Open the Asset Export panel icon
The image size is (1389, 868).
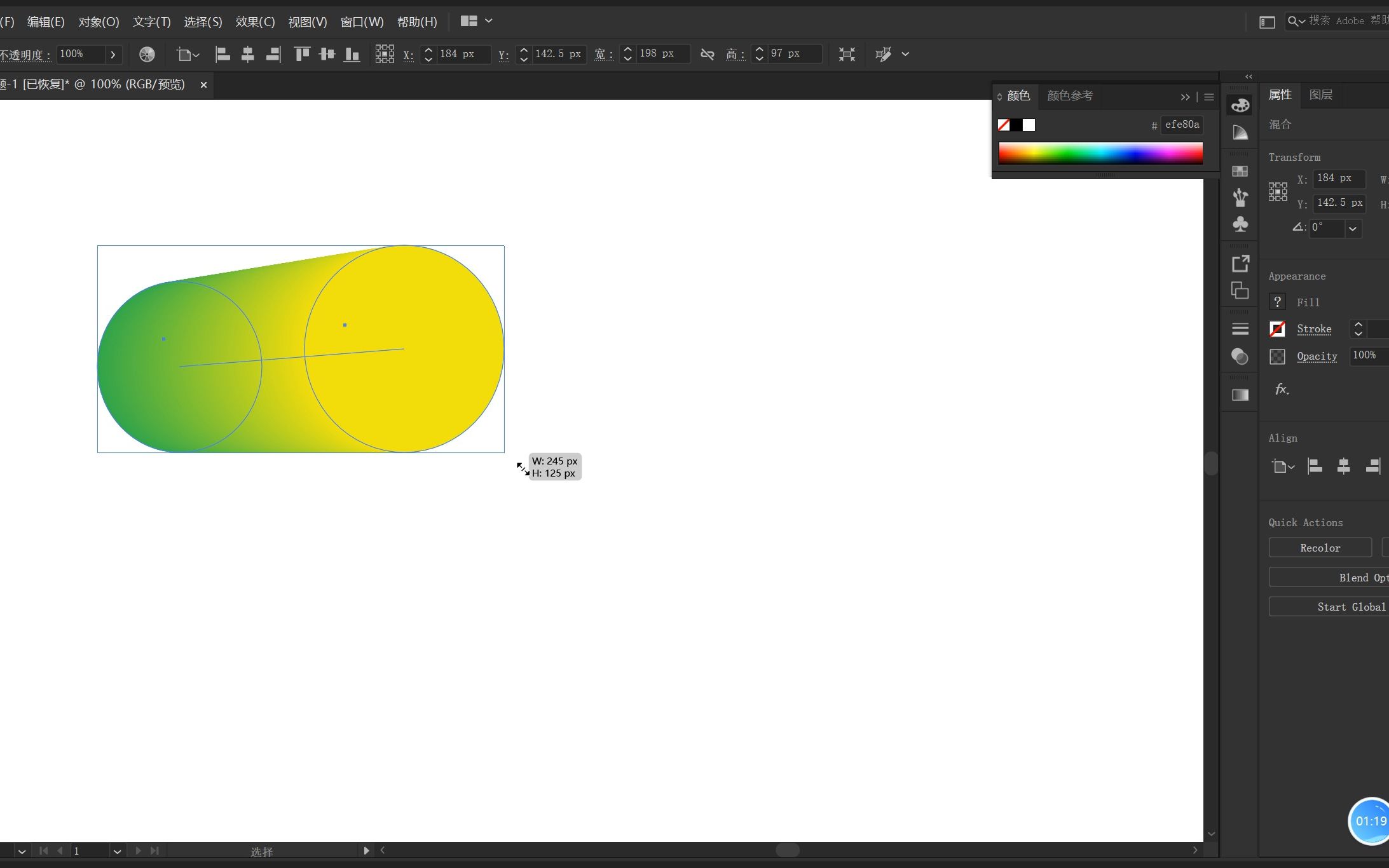(x=1240, y=264)
